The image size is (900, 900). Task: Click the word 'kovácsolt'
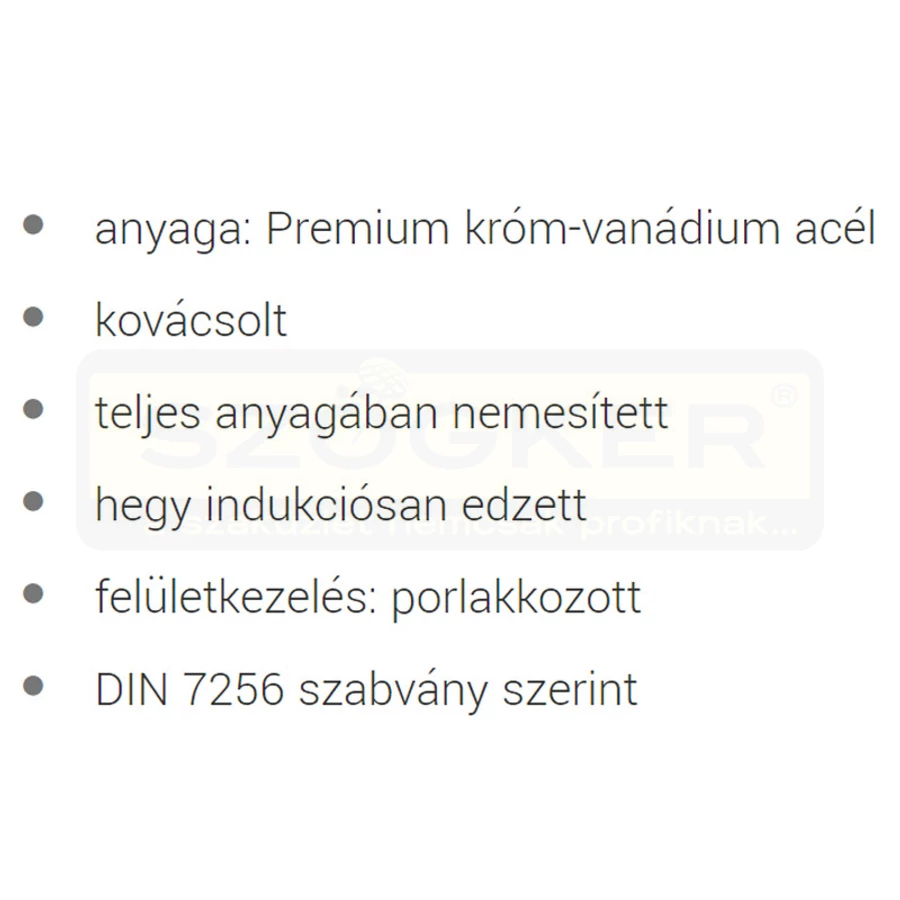tap(191, 319)
